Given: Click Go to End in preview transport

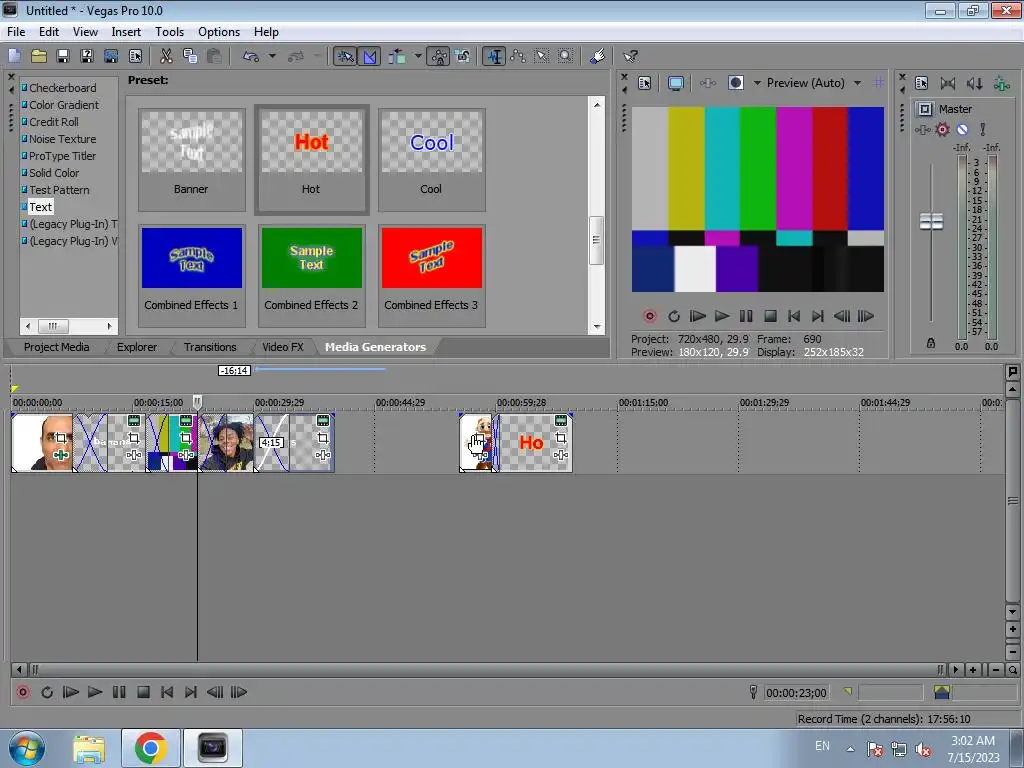Looking at the screenshot, I should [818, 317].
